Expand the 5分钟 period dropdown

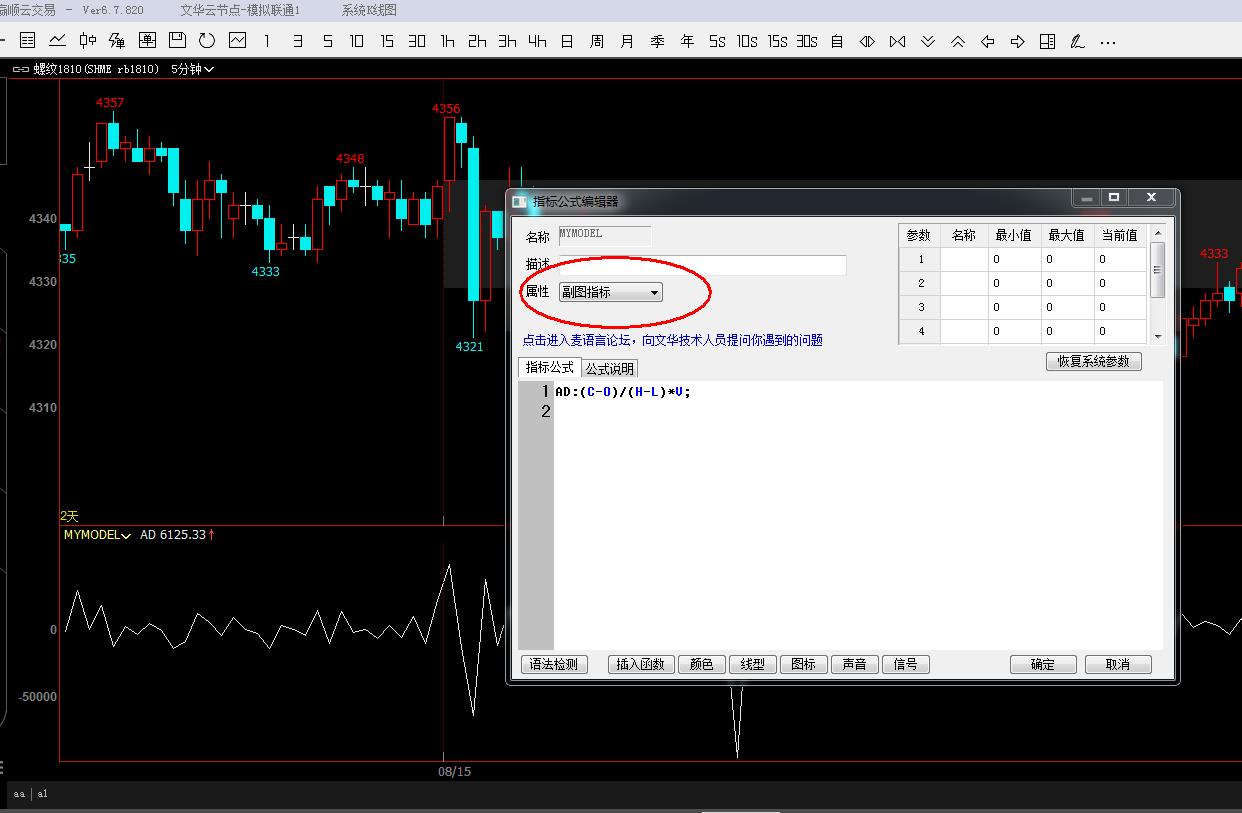click(x=192, y=69)
